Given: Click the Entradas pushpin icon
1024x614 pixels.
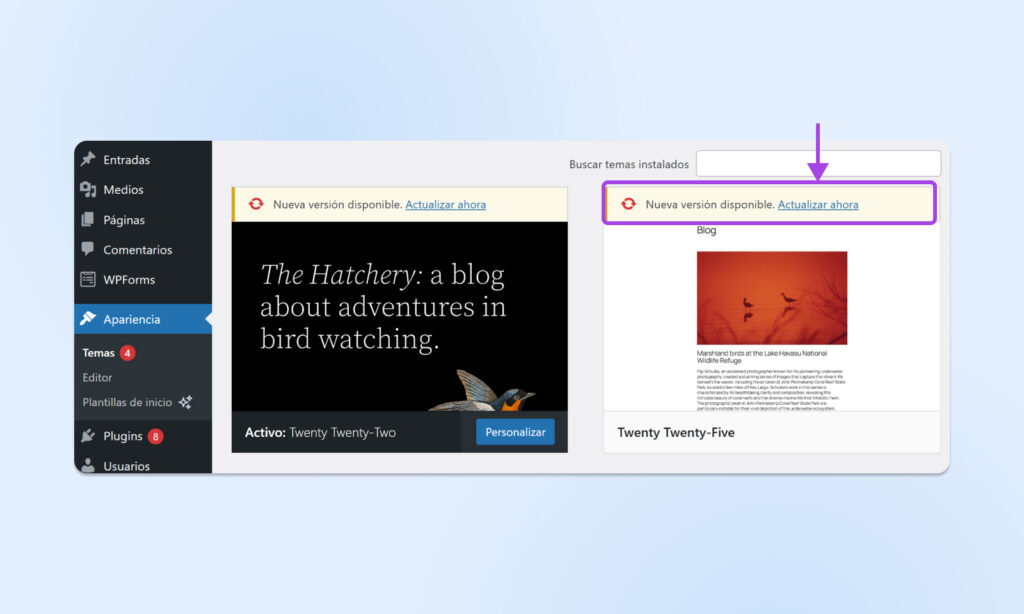Looking at the screenshot, I should point(88,159).
